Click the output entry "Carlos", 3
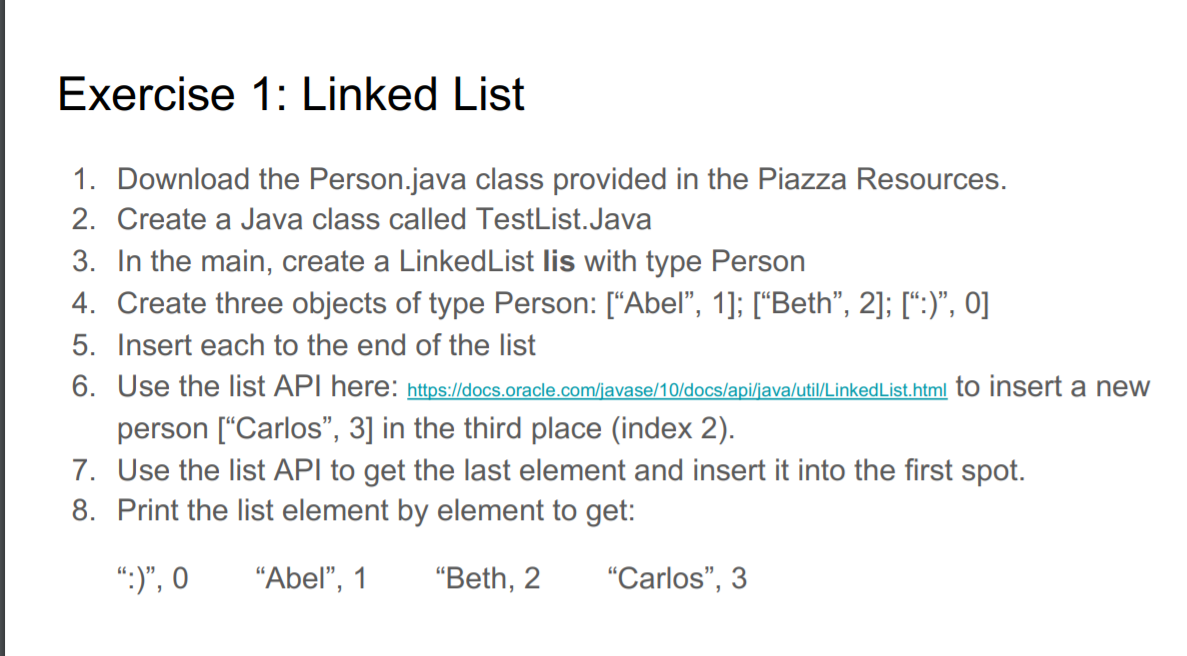This screenshot has width=1187, height=656. pos(677,579)
